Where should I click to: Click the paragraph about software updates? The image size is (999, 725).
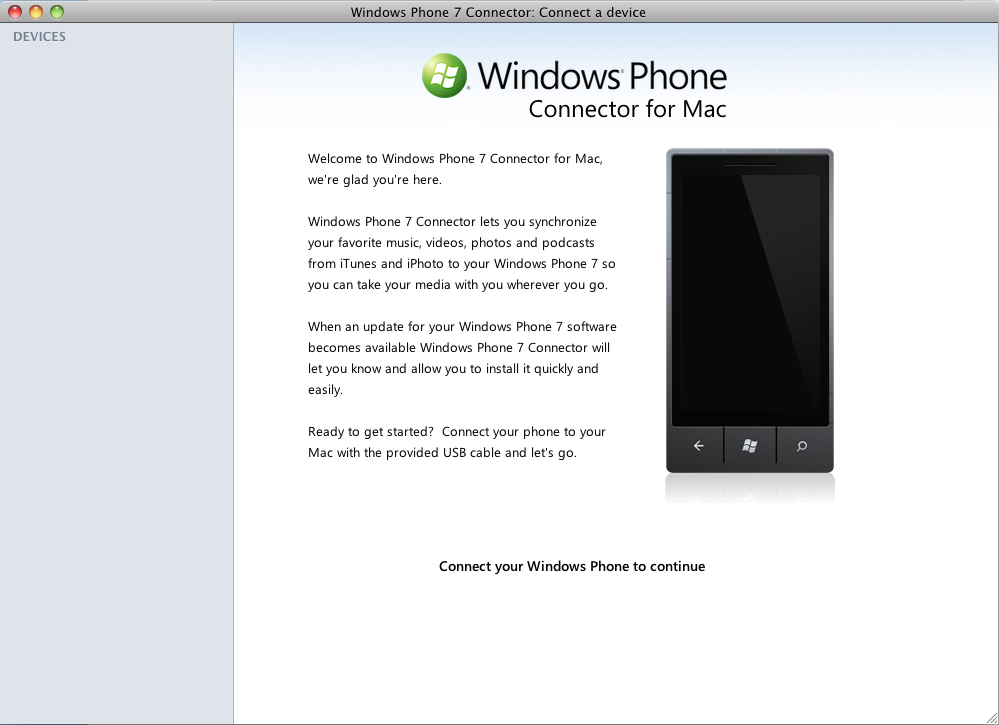point(462,358)
